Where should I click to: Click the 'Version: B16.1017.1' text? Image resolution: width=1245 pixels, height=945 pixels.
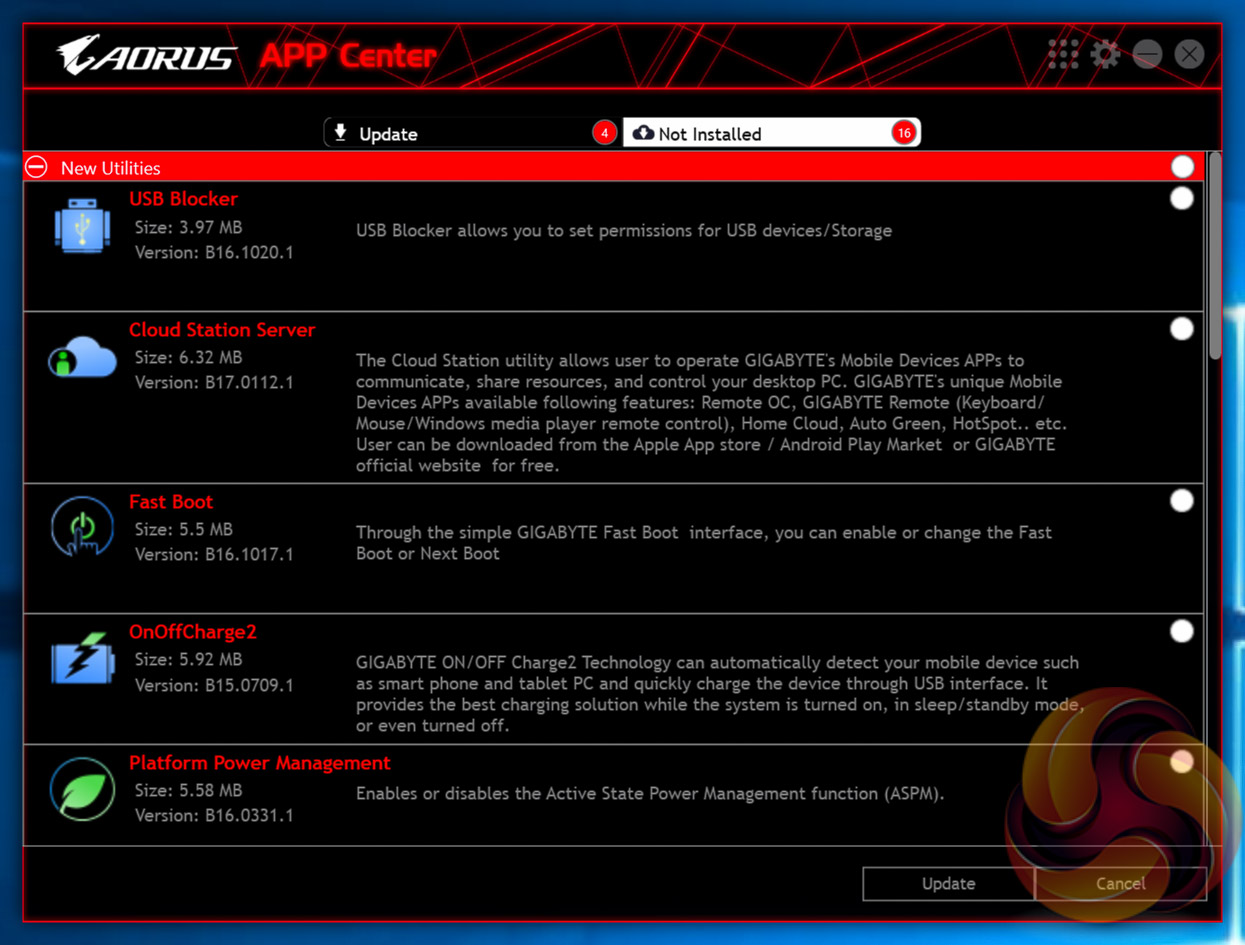point(214,555)
